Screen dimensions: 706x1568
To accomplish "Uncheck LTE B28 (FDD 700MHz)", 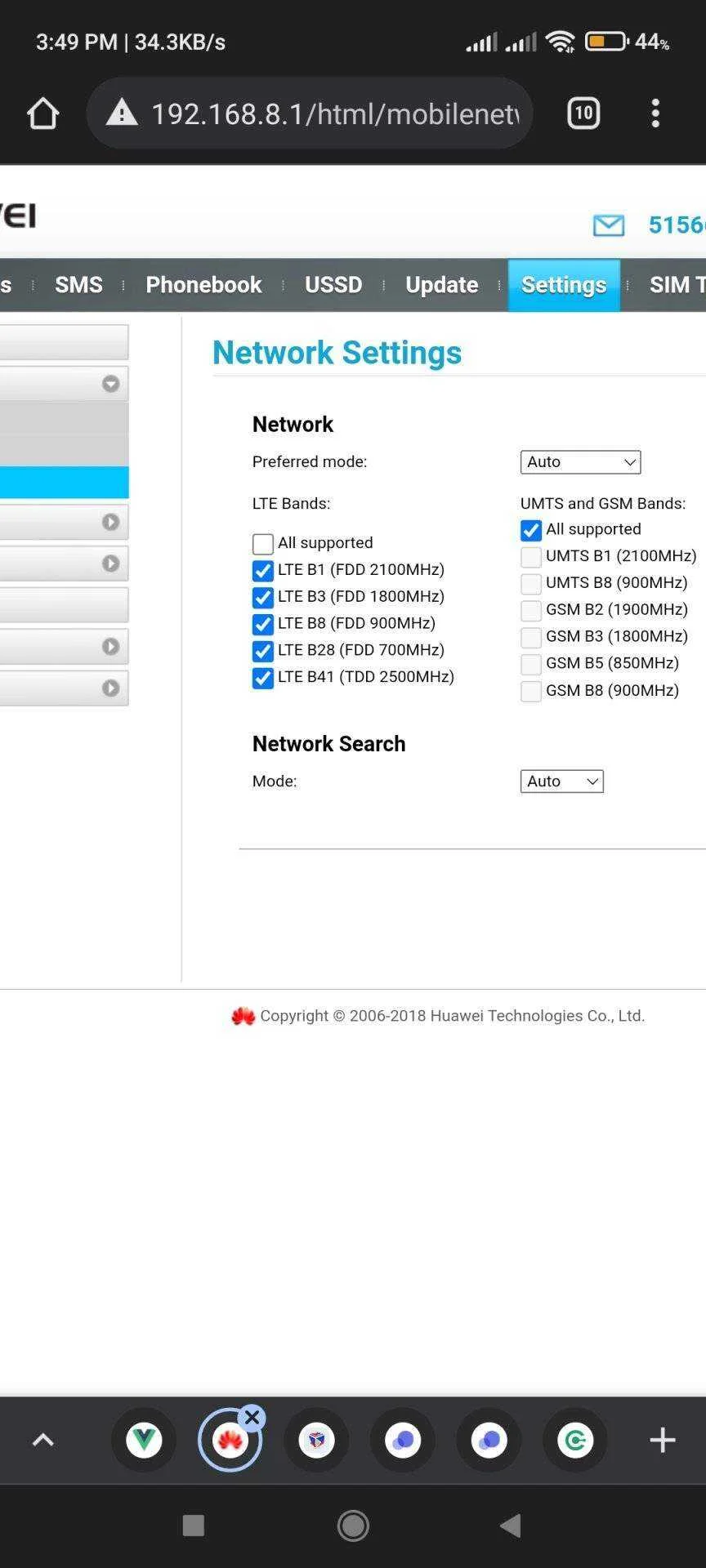I will [263, 652].
